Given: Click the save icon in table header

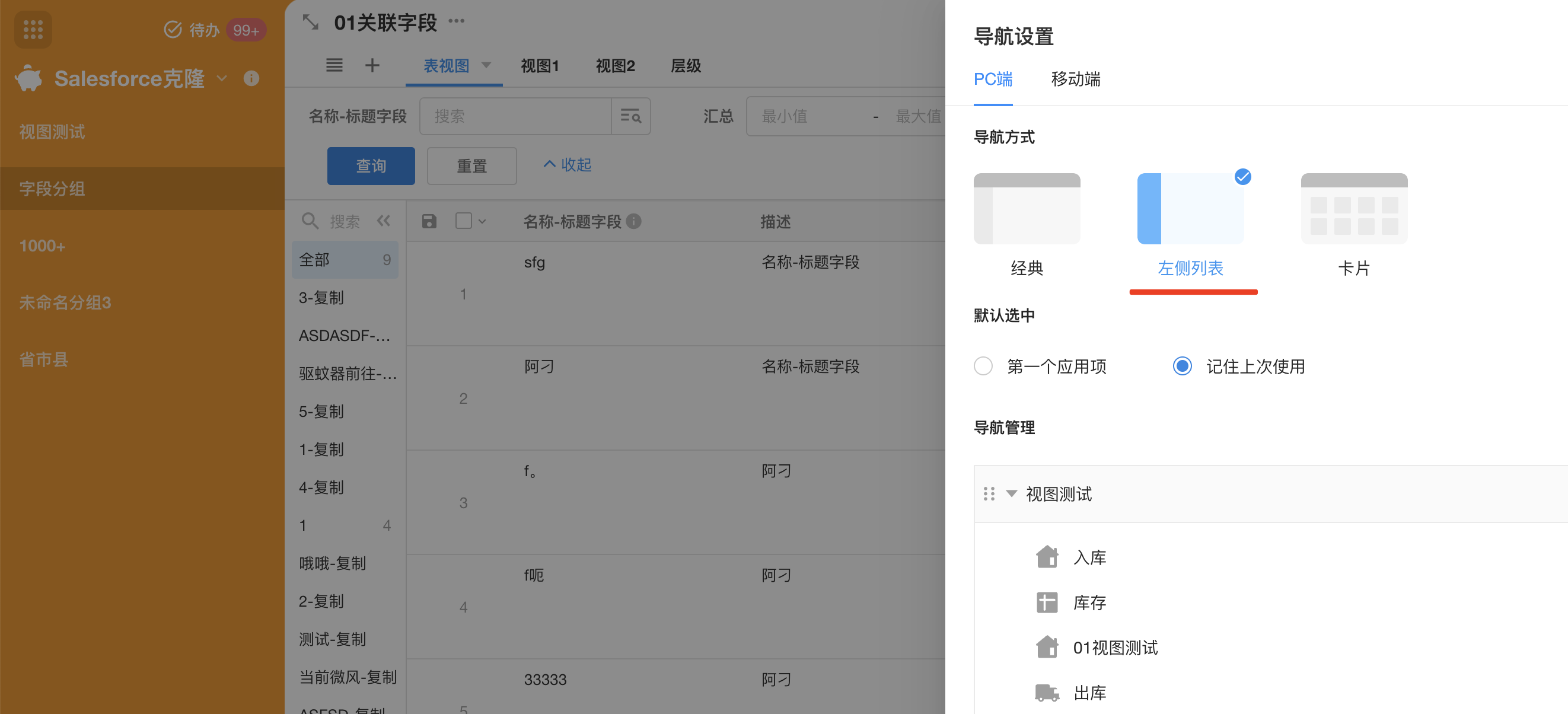Looking at the screenshot, I should 429,221.
